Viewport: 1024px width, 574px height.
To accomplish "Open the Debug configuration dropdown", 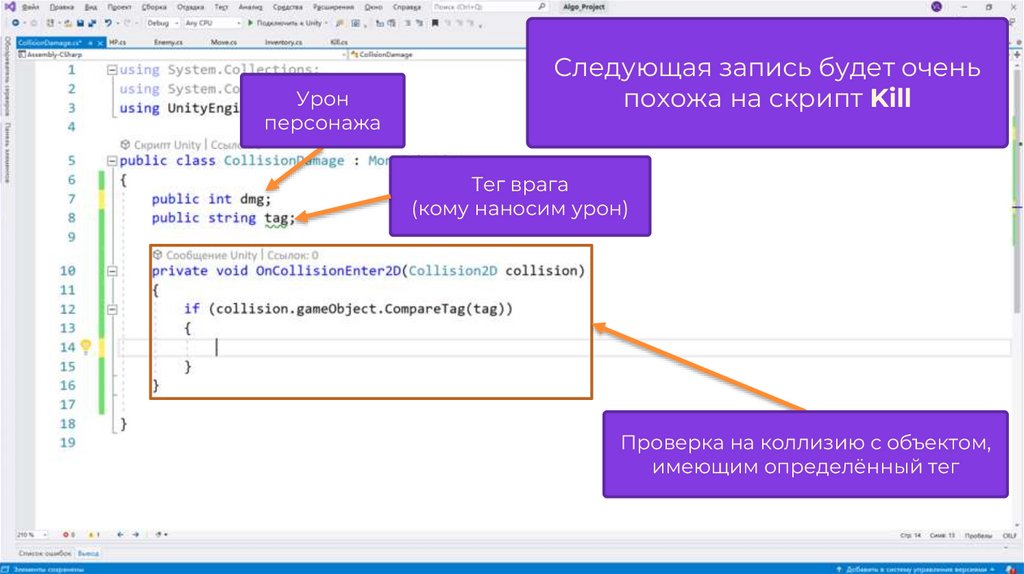I will [x=163, y=23].
